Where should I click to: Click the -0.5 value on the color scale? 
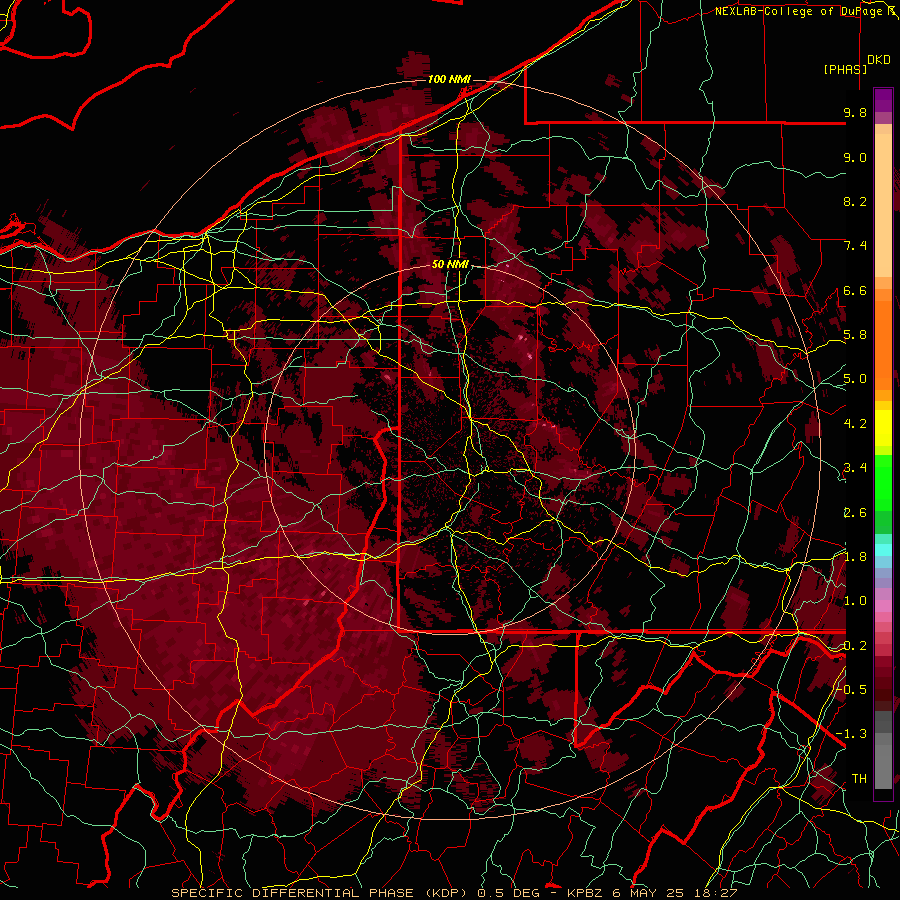pyautogui.click(x=851, y=690)
